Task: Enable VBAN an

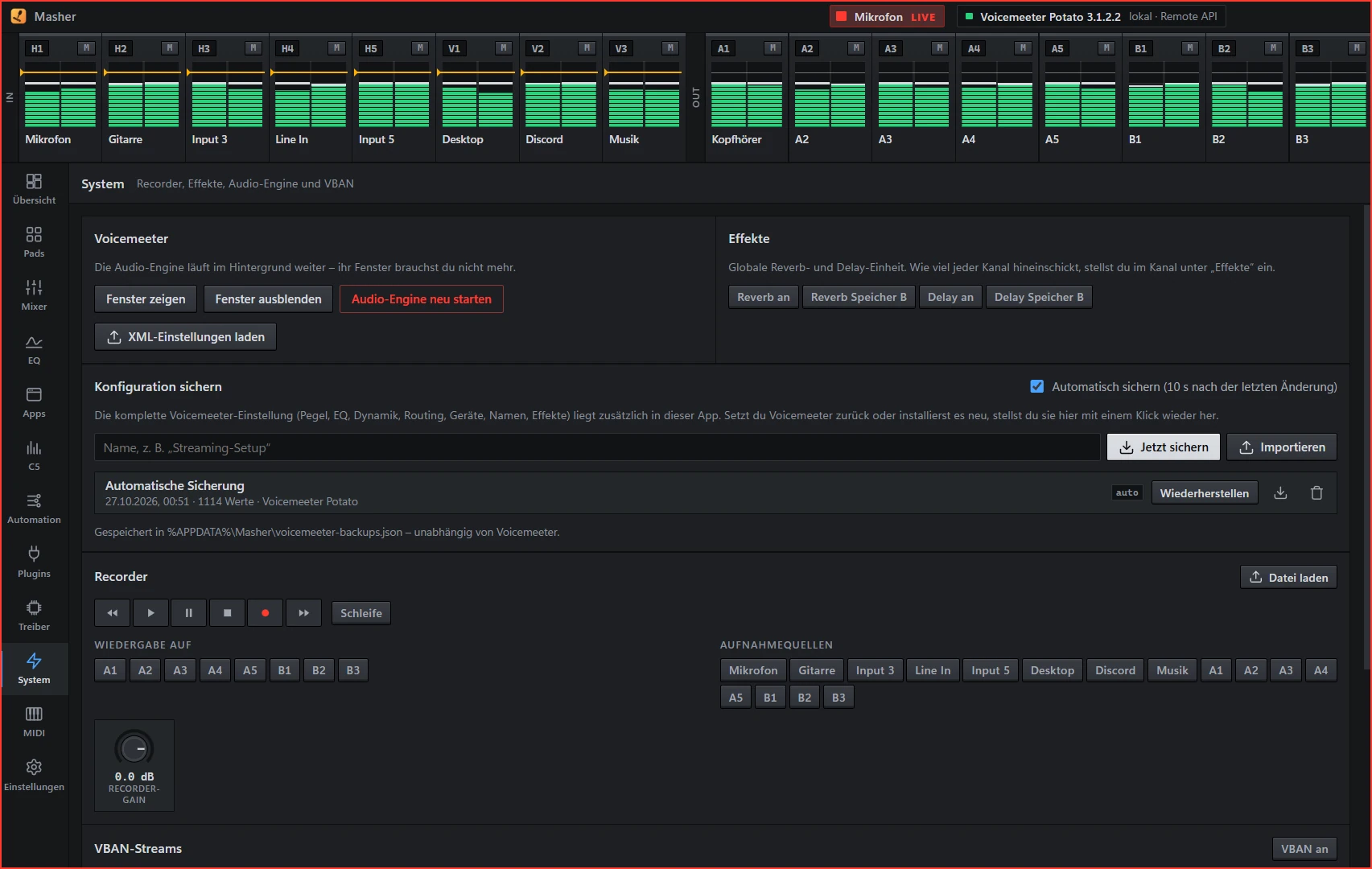Action: (x=1304, y=849)
